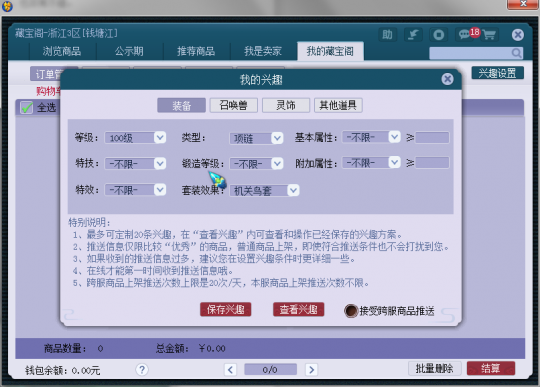540x387 pixels.
Task: Click the 附加属性 minimum value field
Action: tap(432, 163)
